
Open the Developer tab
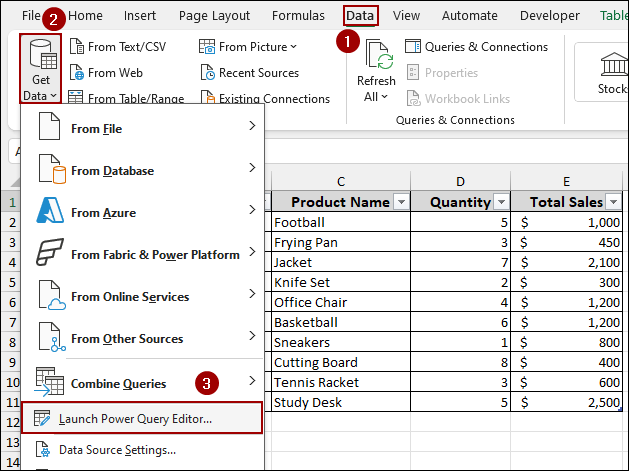click(550, 16)
